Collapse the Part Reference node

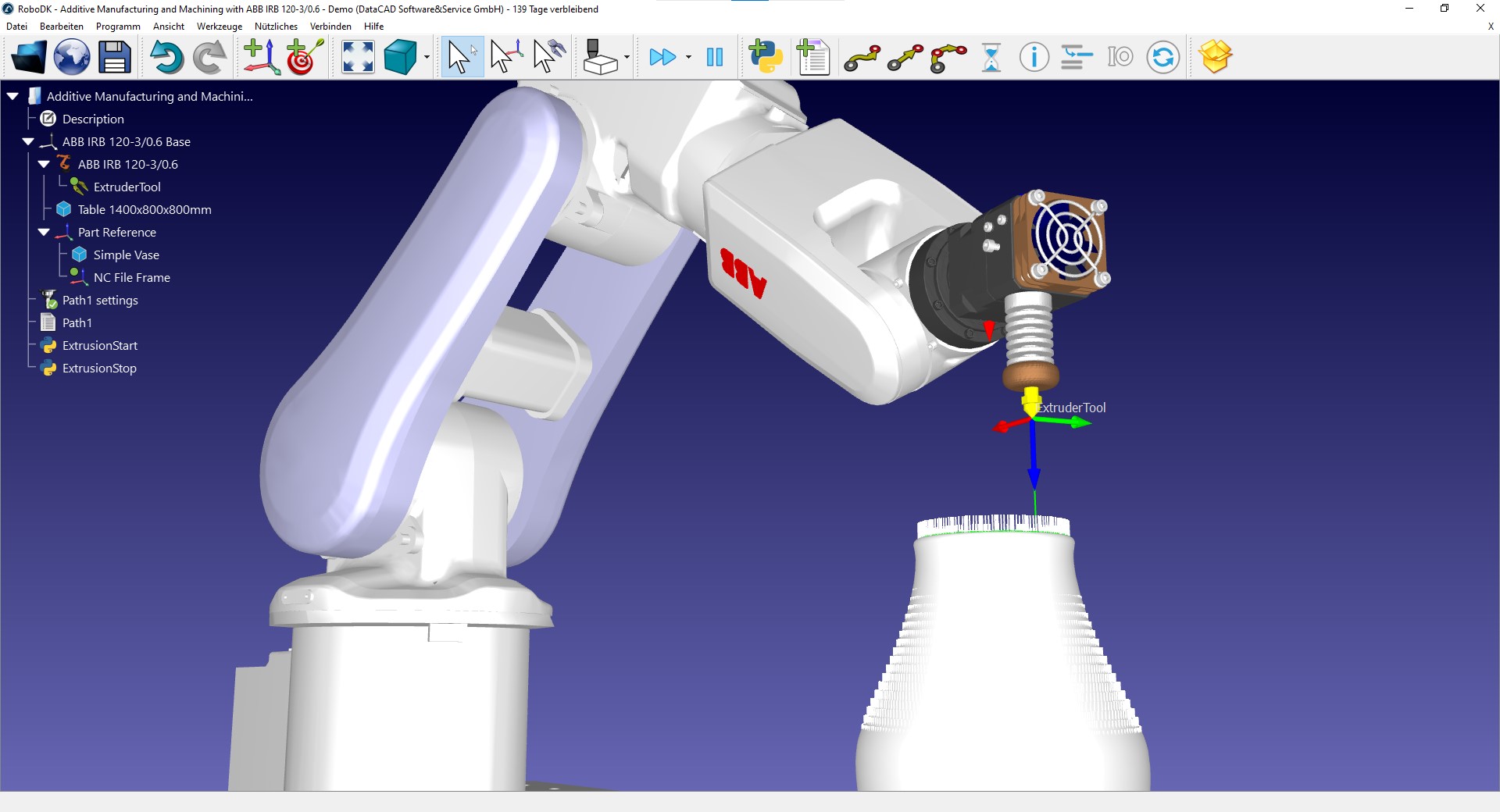[x=44, y=232]
